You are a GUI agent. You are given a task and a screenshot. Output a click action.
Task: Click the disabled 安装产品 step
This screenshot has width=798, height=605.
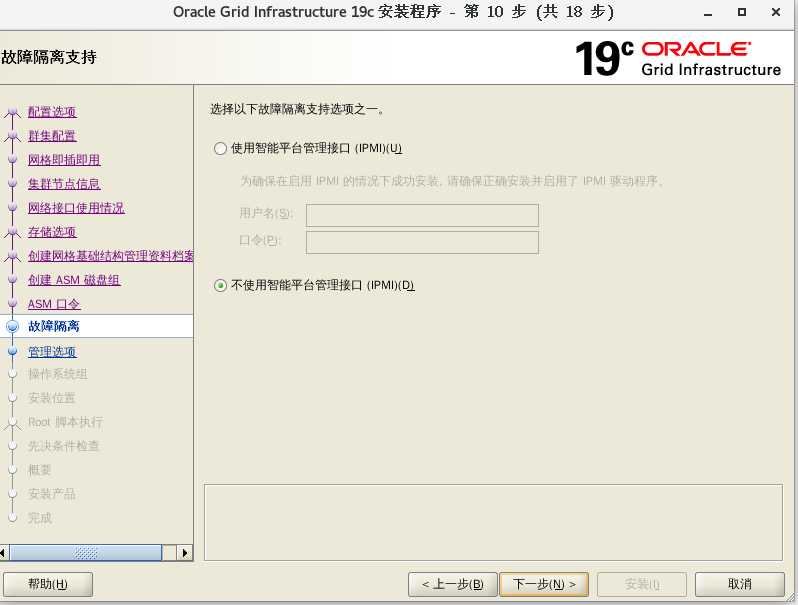click(51, 494)
